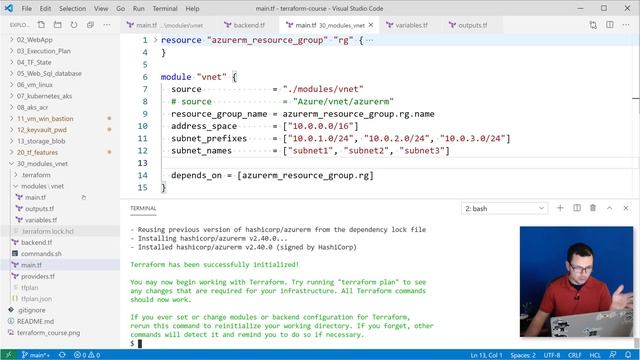Open the Selection menu

(72, 8)
